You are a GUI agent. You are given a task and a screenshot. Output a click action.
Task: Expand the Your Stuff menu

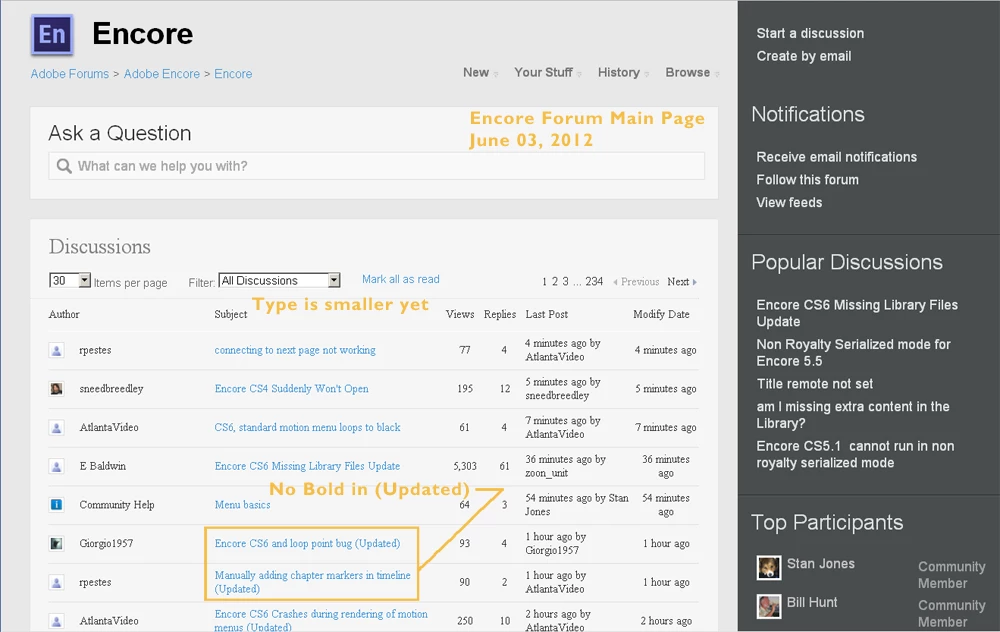click(548, 73)
